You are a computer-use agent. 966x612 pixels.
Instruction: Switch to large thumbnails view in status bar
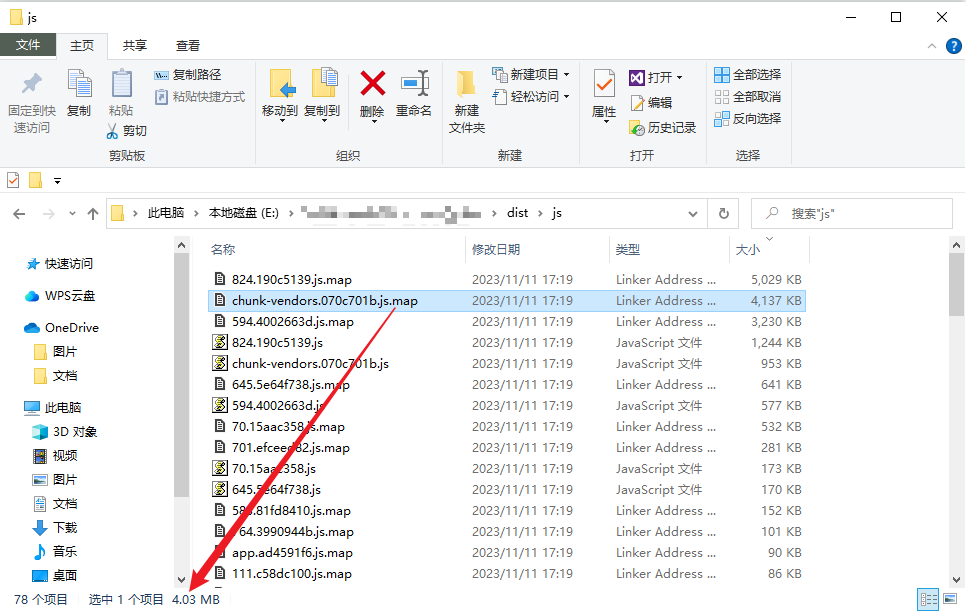[949, 599]
